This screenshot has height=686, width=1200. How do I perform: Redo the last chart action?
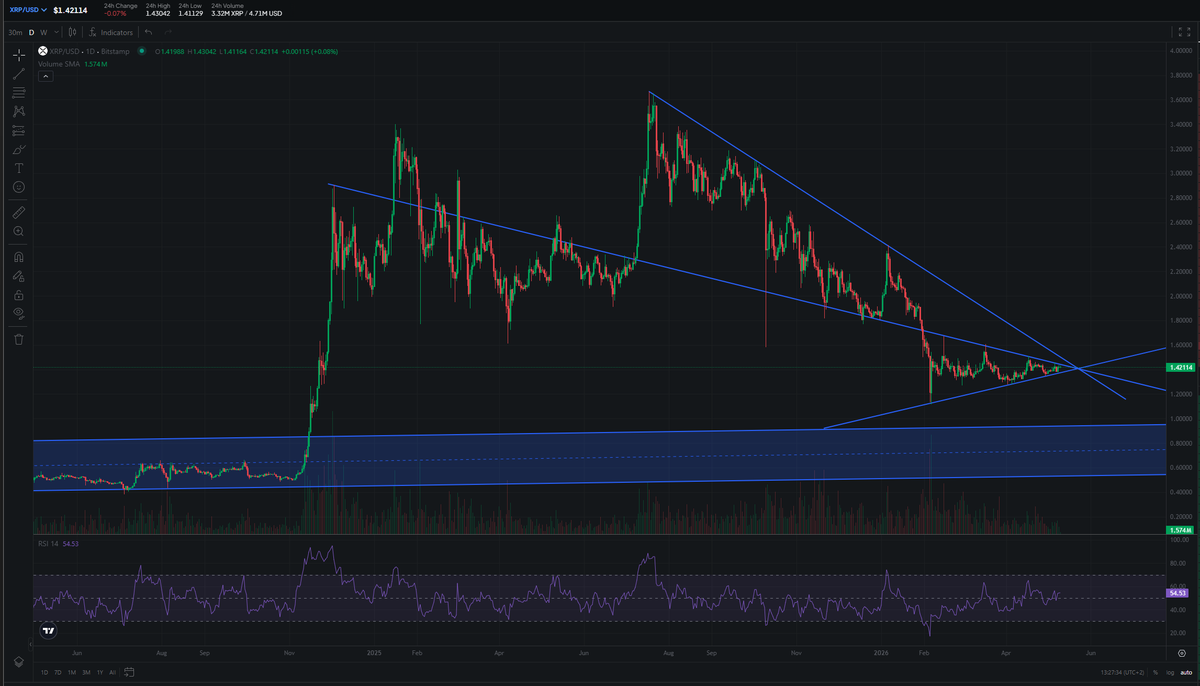pyautogui.click(x=168, y=32)
